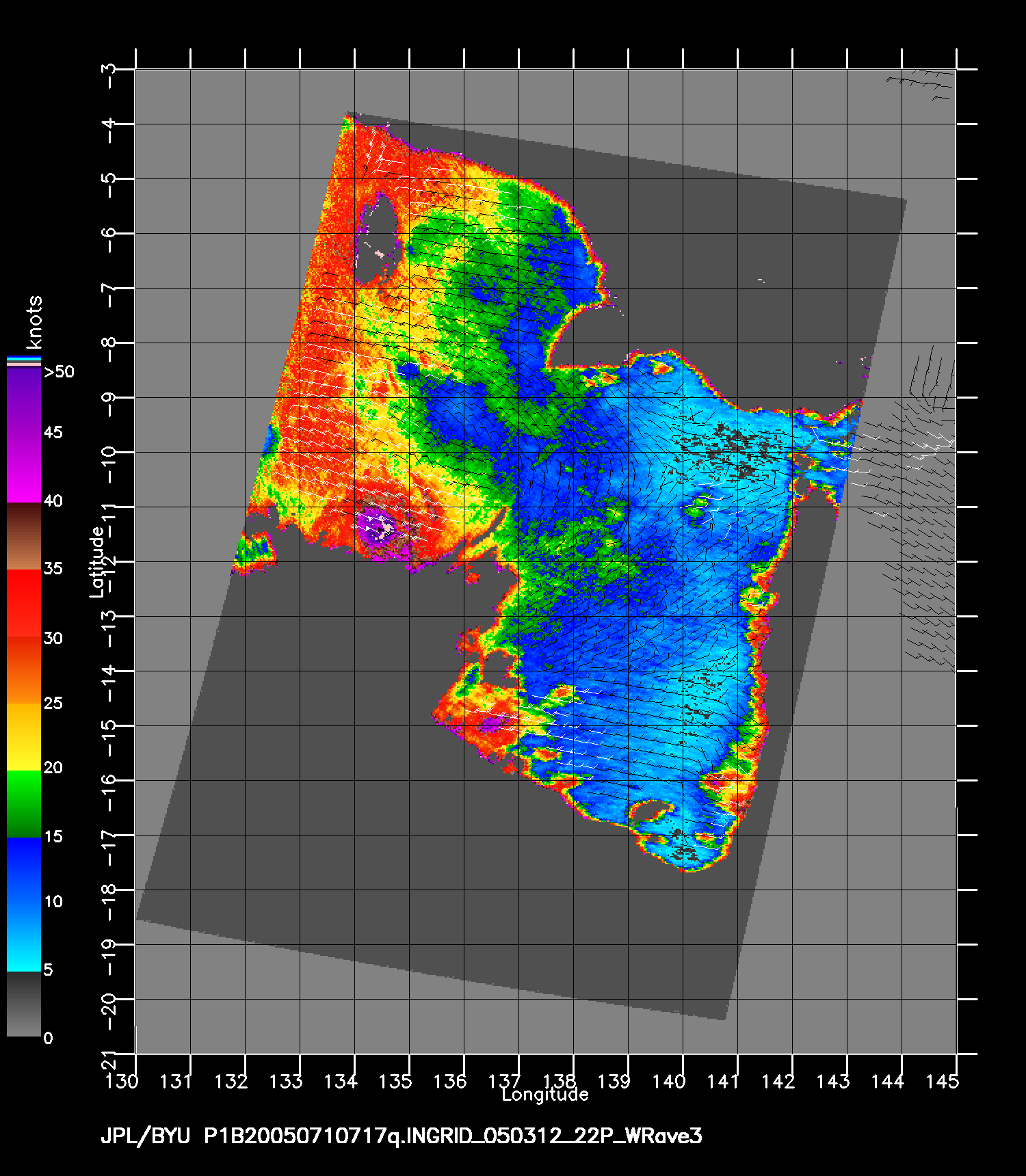Select the '35' knots color bar label
Screen dimensions: 1026x1176
(x=53, y=569)
